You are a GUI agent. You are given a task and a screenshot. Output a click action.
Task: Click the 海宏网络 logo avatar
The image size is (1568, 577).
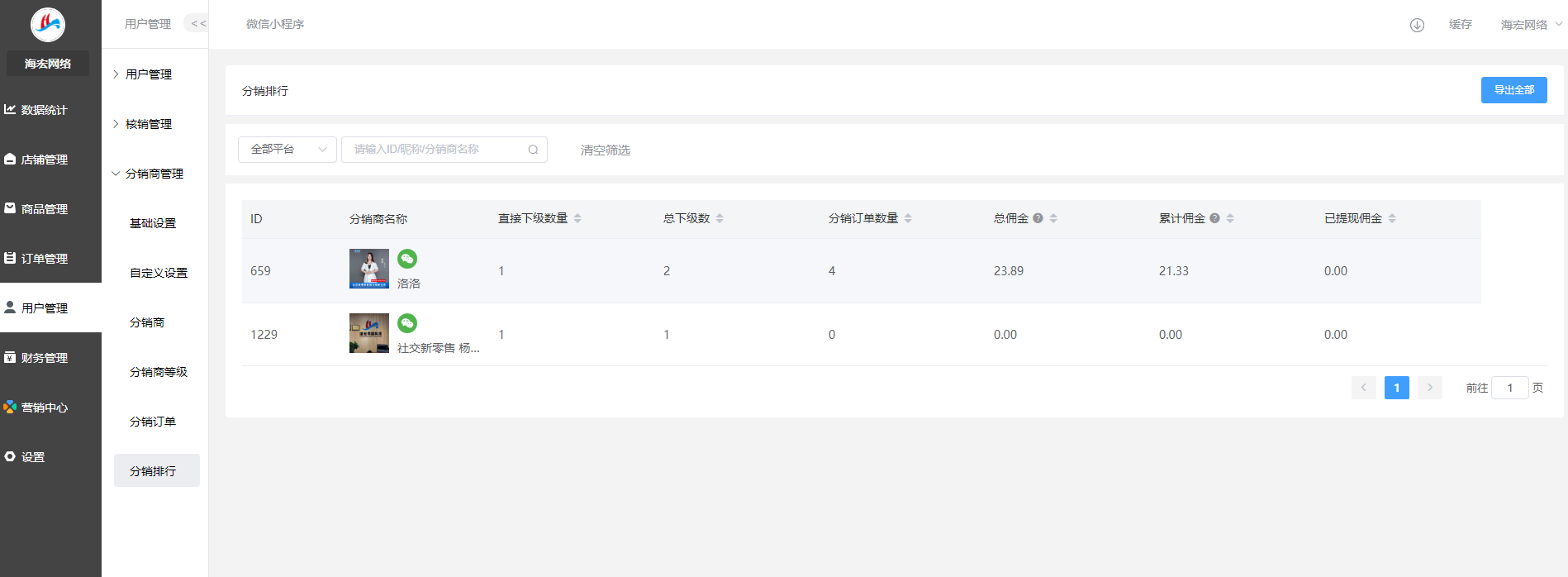tap(48, 25)
